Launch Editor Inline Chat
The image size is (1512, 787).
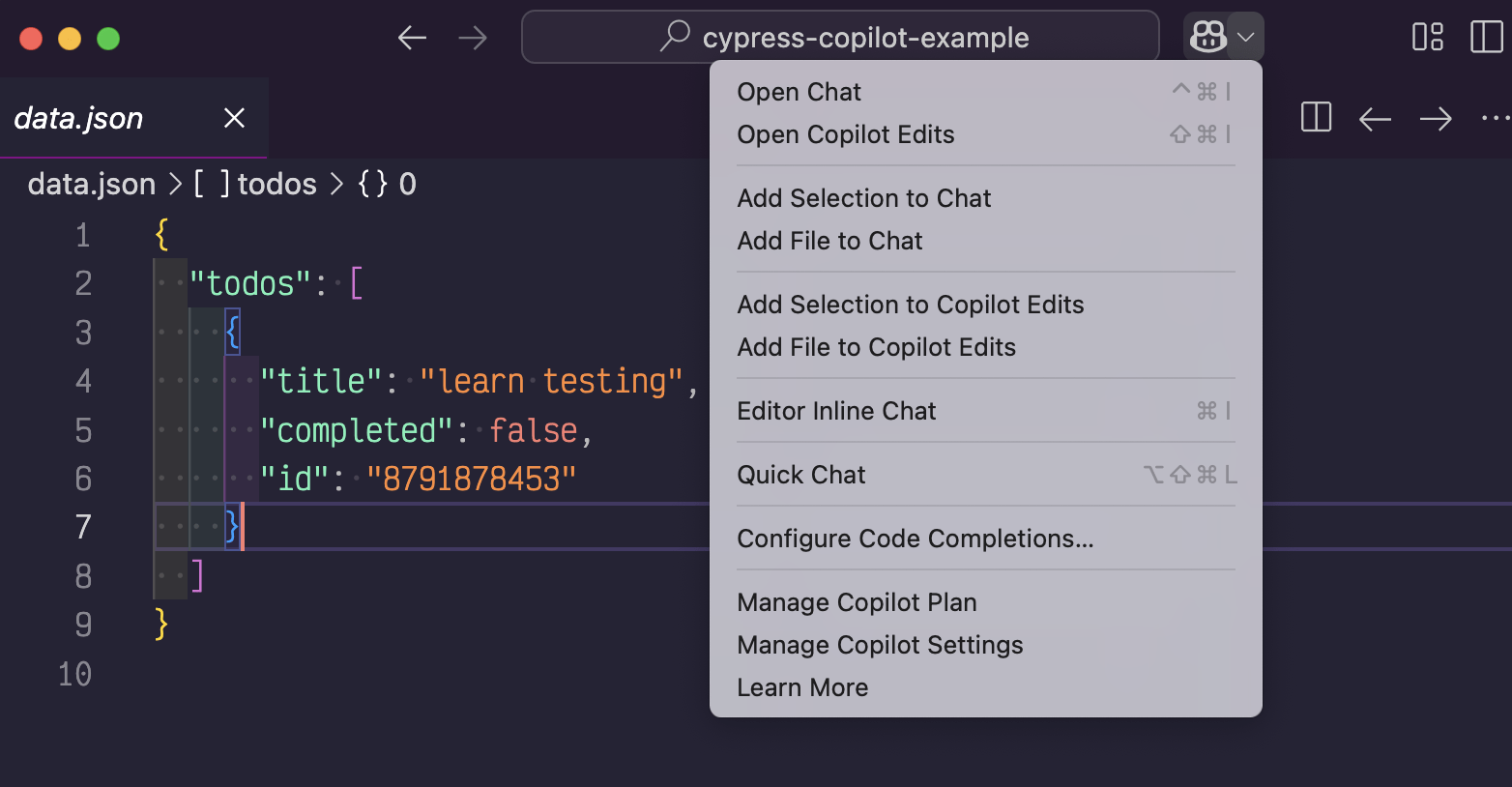click(986, 411)
